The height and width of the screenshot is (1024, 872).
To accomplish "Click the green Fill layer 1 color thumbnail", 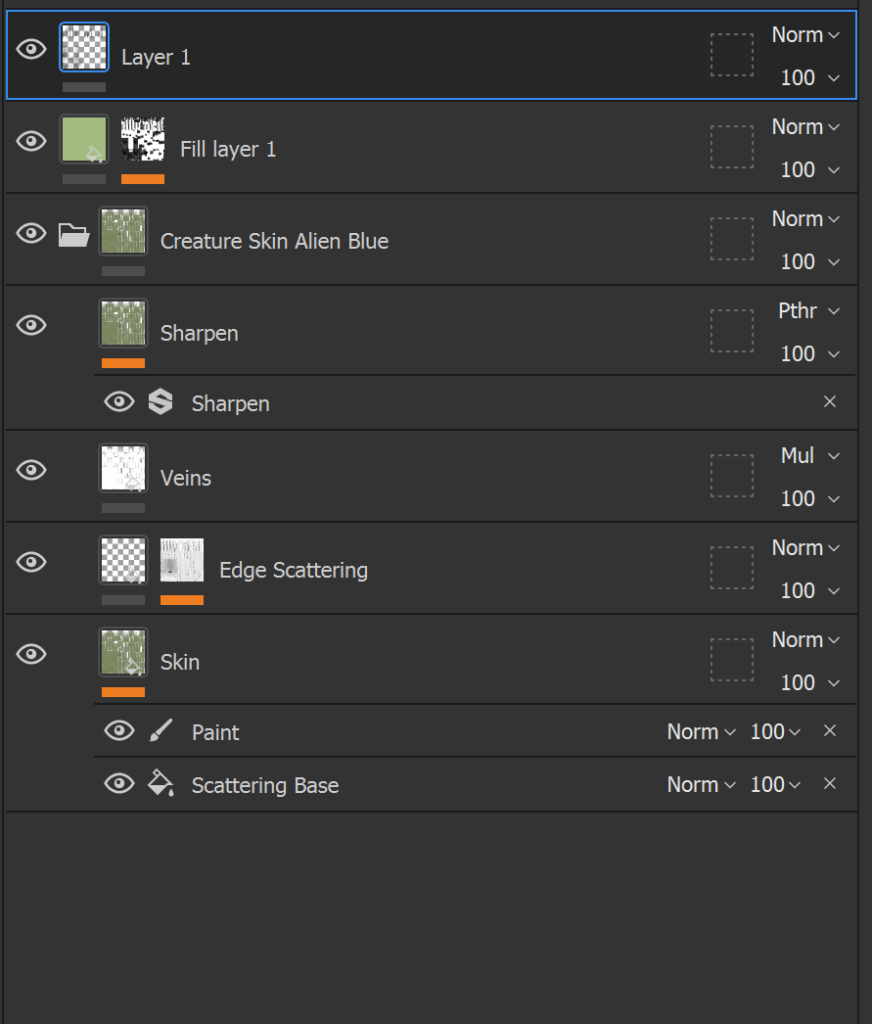I will [x=84, y=140].
